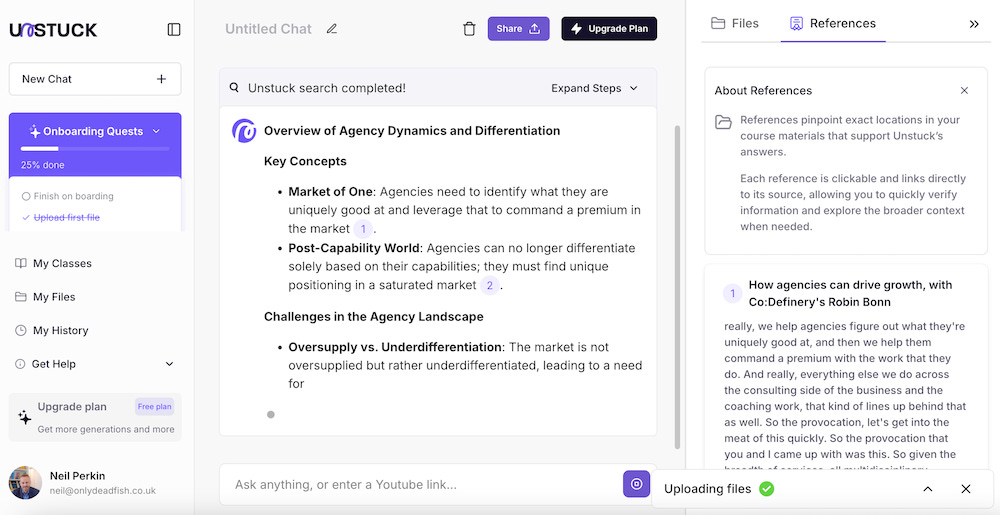
Task: Click the Free plan badge
Action: [x=154, y=407]
